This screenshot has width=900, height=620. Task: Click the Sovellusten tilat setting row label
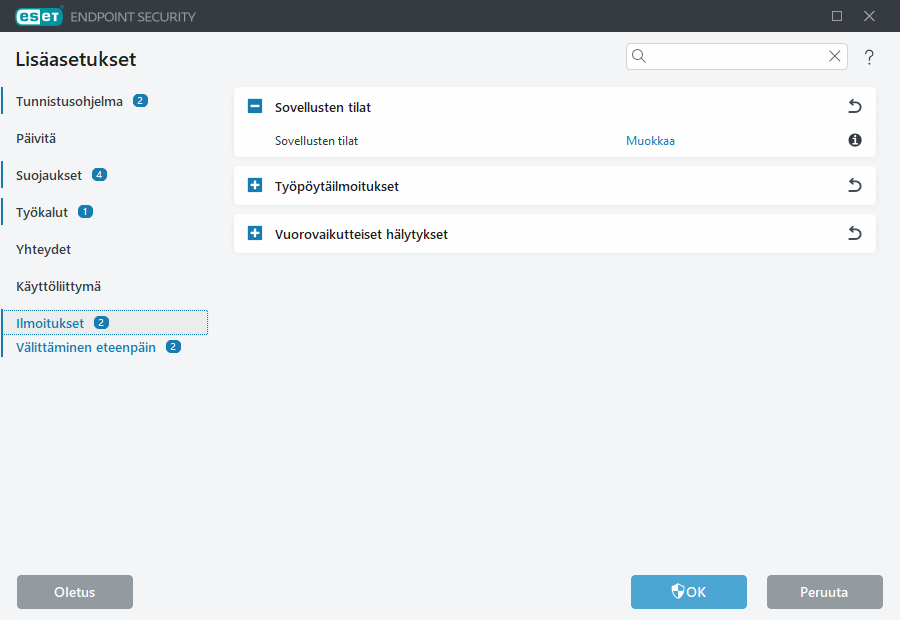click(316, 141)
